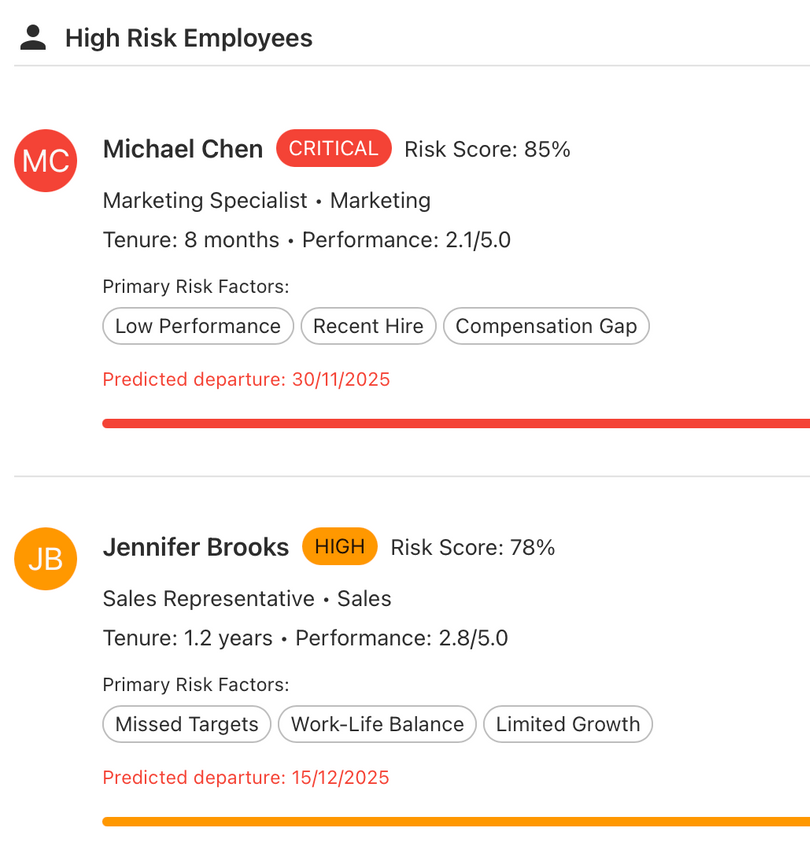
Task: Click Michael Chen's red risk progress bar
Action: click(455, 421)
